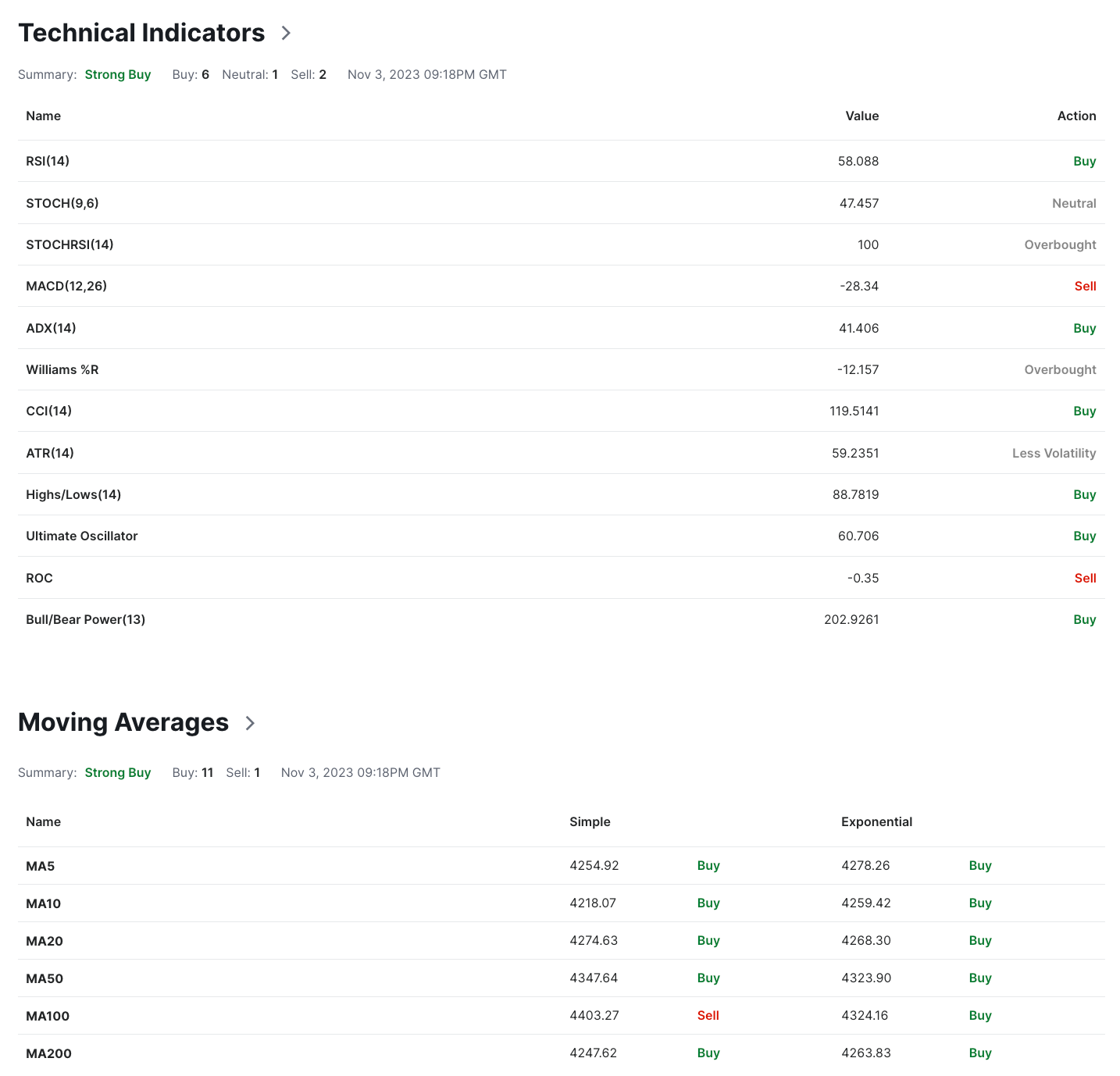Viewport: 1120px width, 1076px height.
Task: Click the MA100 simple Sell signal
Action: click(708, 1015)
